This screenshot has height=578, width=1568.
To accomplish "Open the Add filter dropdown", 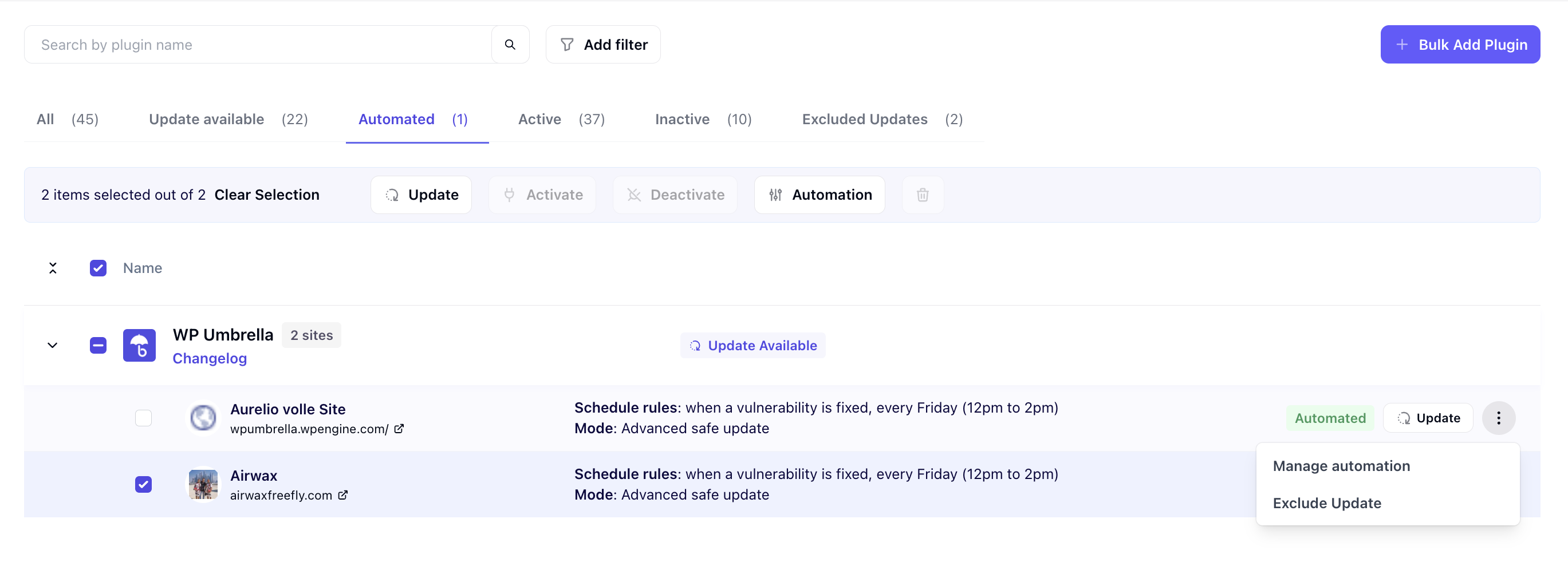I will tap(602, 45).
